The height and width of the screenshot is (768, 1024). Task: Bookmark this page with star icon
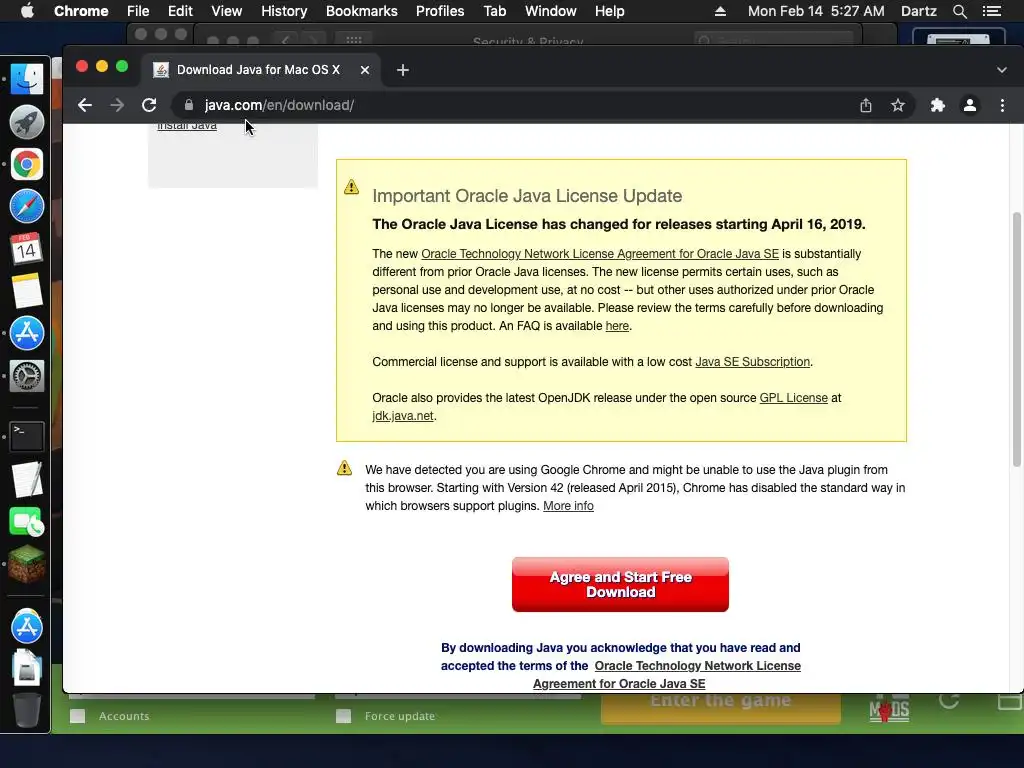click(898, 105)
